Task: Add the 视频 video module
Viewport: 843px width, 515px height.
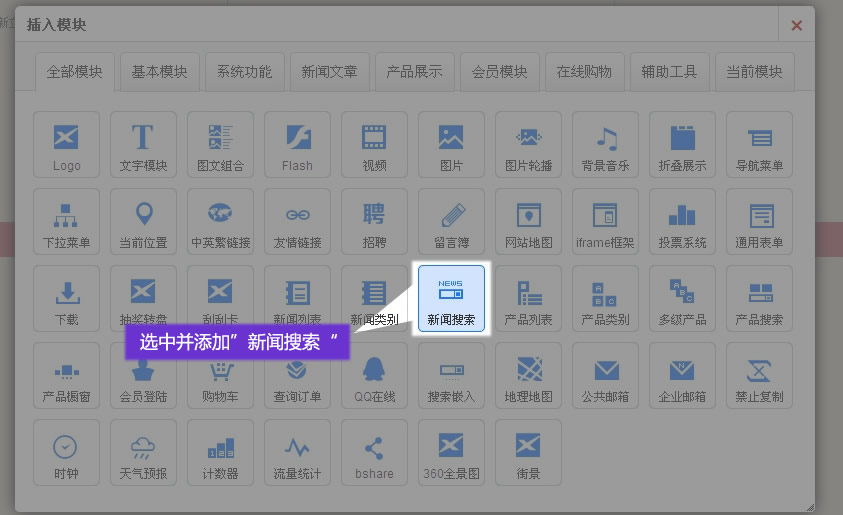Action: tap(374, 145)
